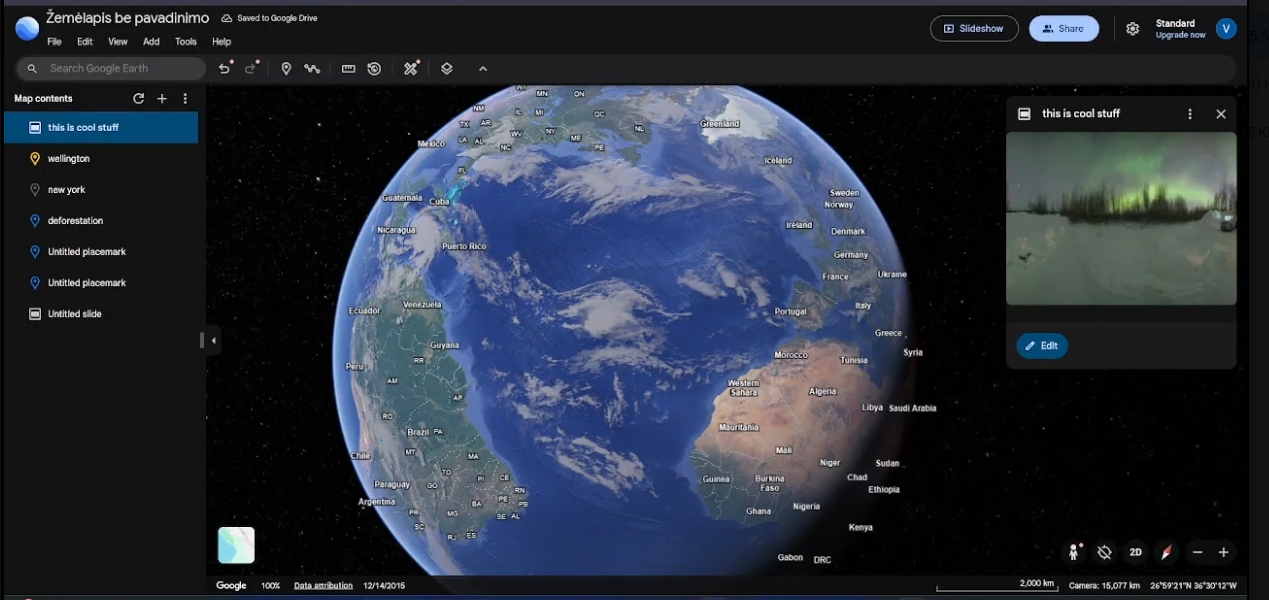Click the imagery date 12/14/2015
The image size is (1269, 600).
coord(384,585)
